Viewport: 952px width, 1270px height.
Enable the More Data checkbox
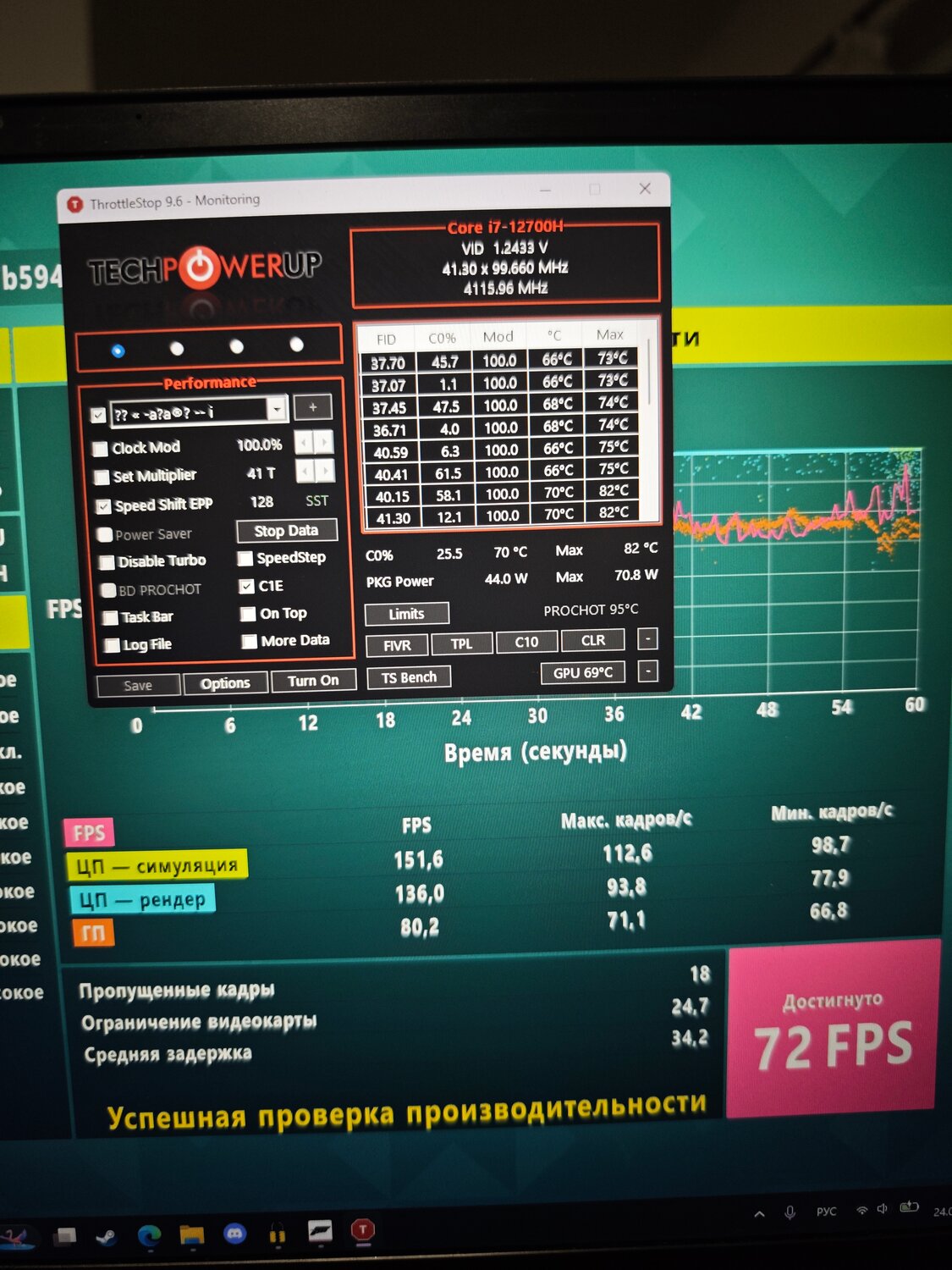point(250,642)
